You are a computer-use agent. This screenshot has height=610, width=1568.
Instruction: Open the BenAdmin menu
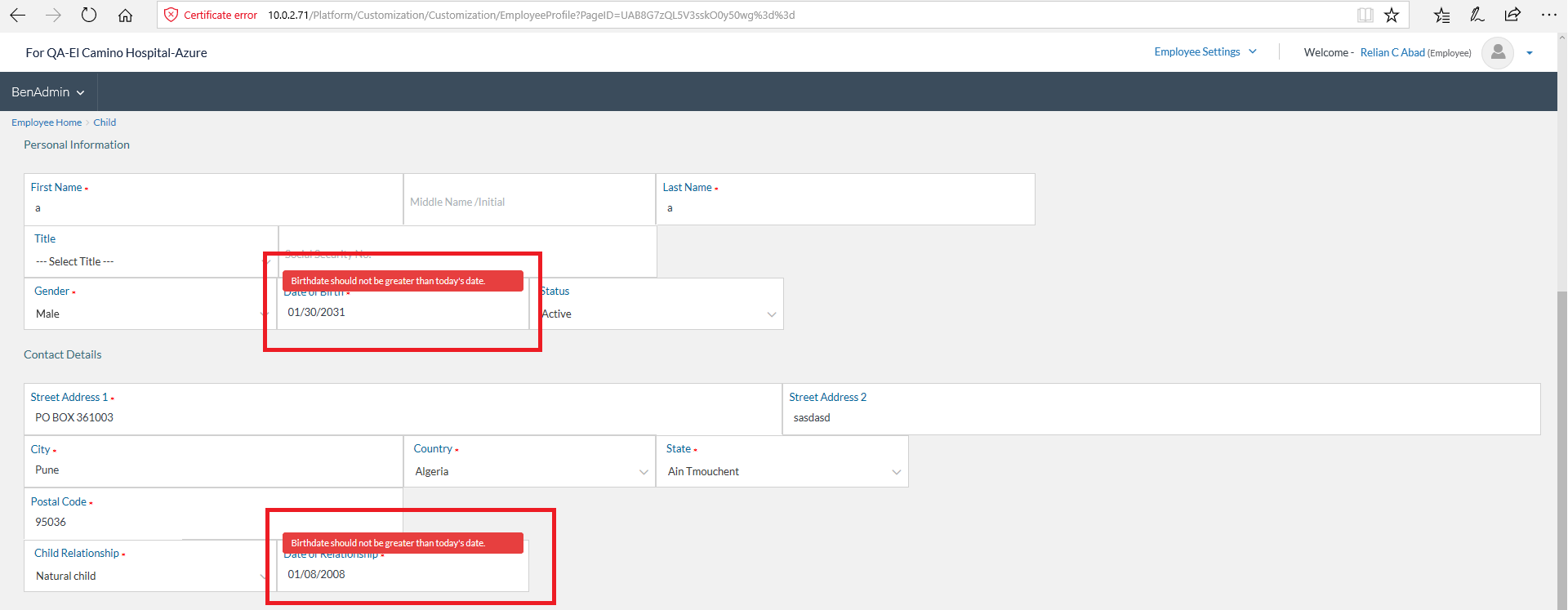pos(47,92)
